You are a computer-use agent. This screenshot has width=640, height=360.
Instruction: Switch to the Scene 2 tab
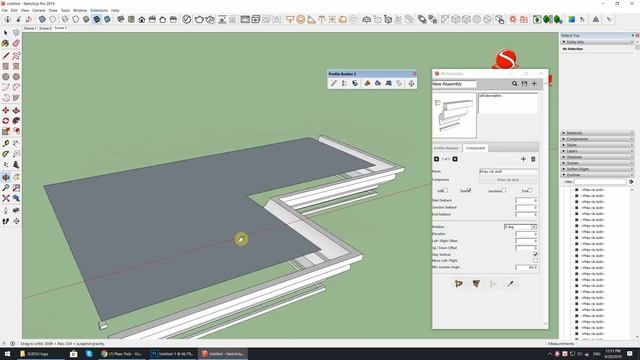(45, 28)
